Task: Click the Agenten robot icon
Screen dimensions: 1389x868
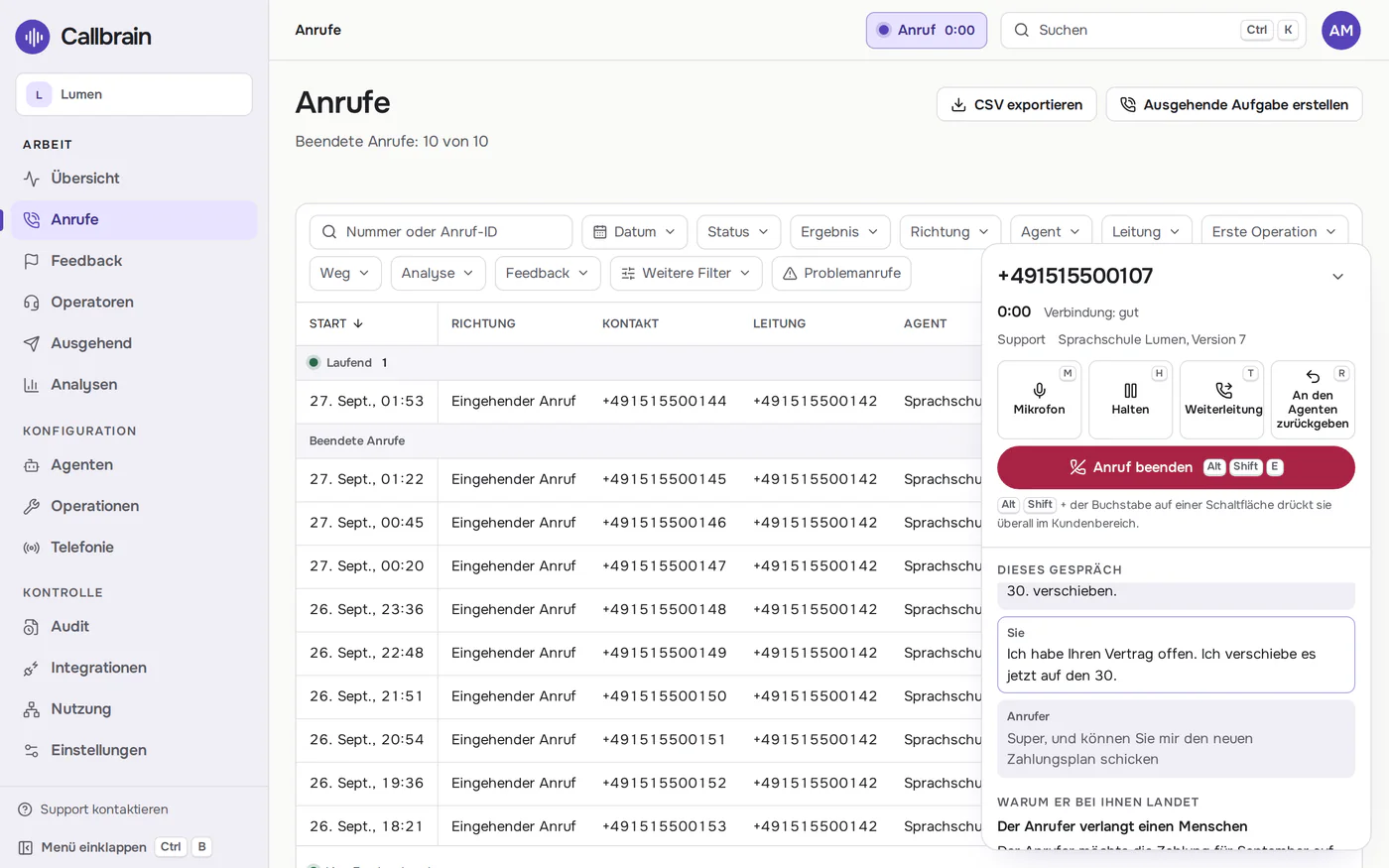Action: click(32, 465)
